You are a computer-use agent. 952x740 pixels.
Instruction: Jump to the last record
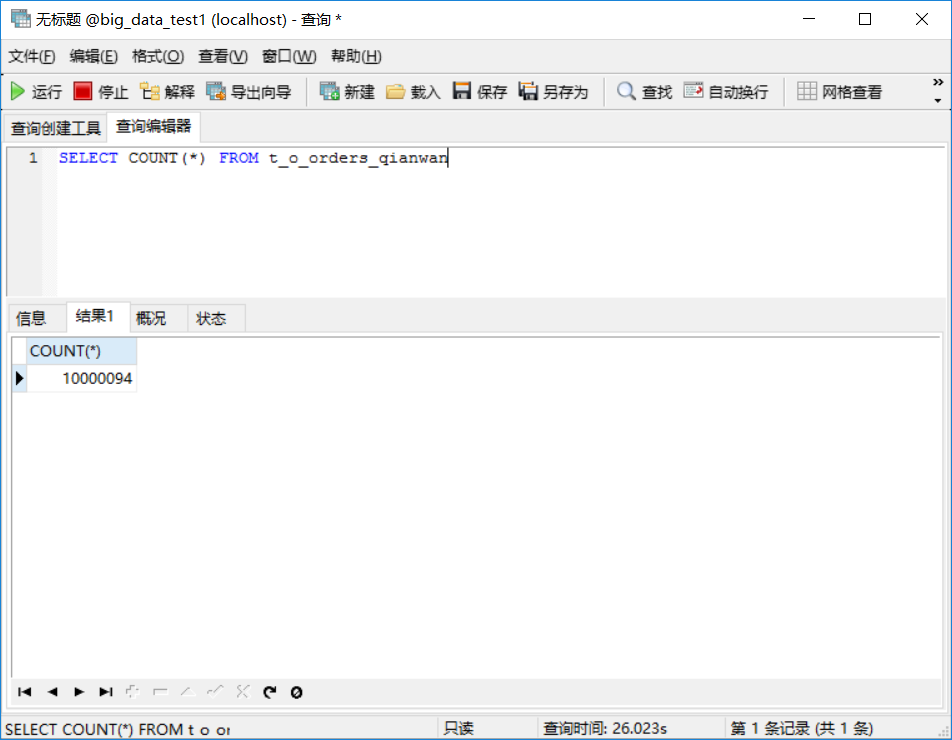click(105, 691)
